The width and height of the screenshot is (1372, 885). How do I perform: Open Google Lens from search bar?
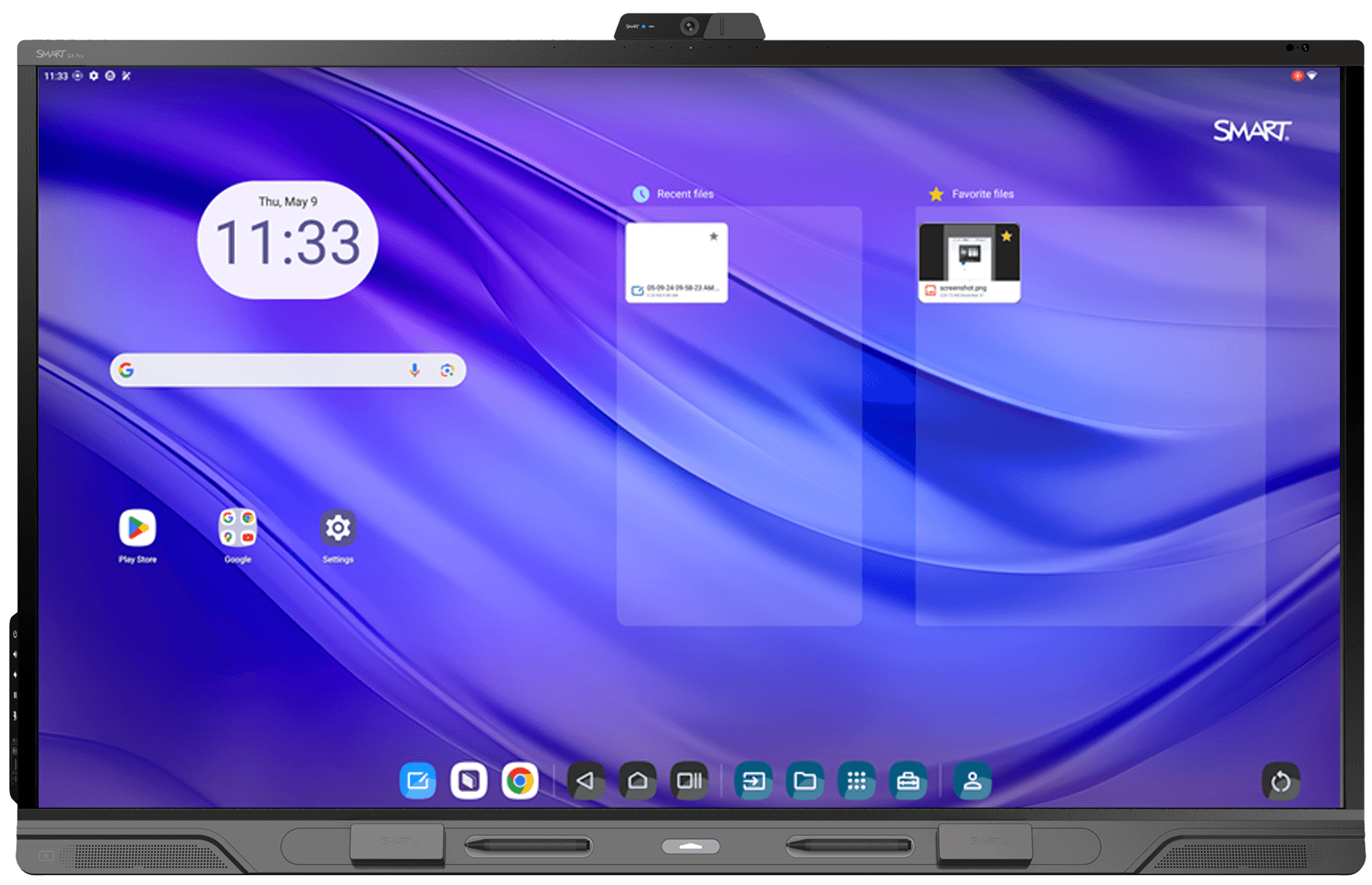pos(446,370)
